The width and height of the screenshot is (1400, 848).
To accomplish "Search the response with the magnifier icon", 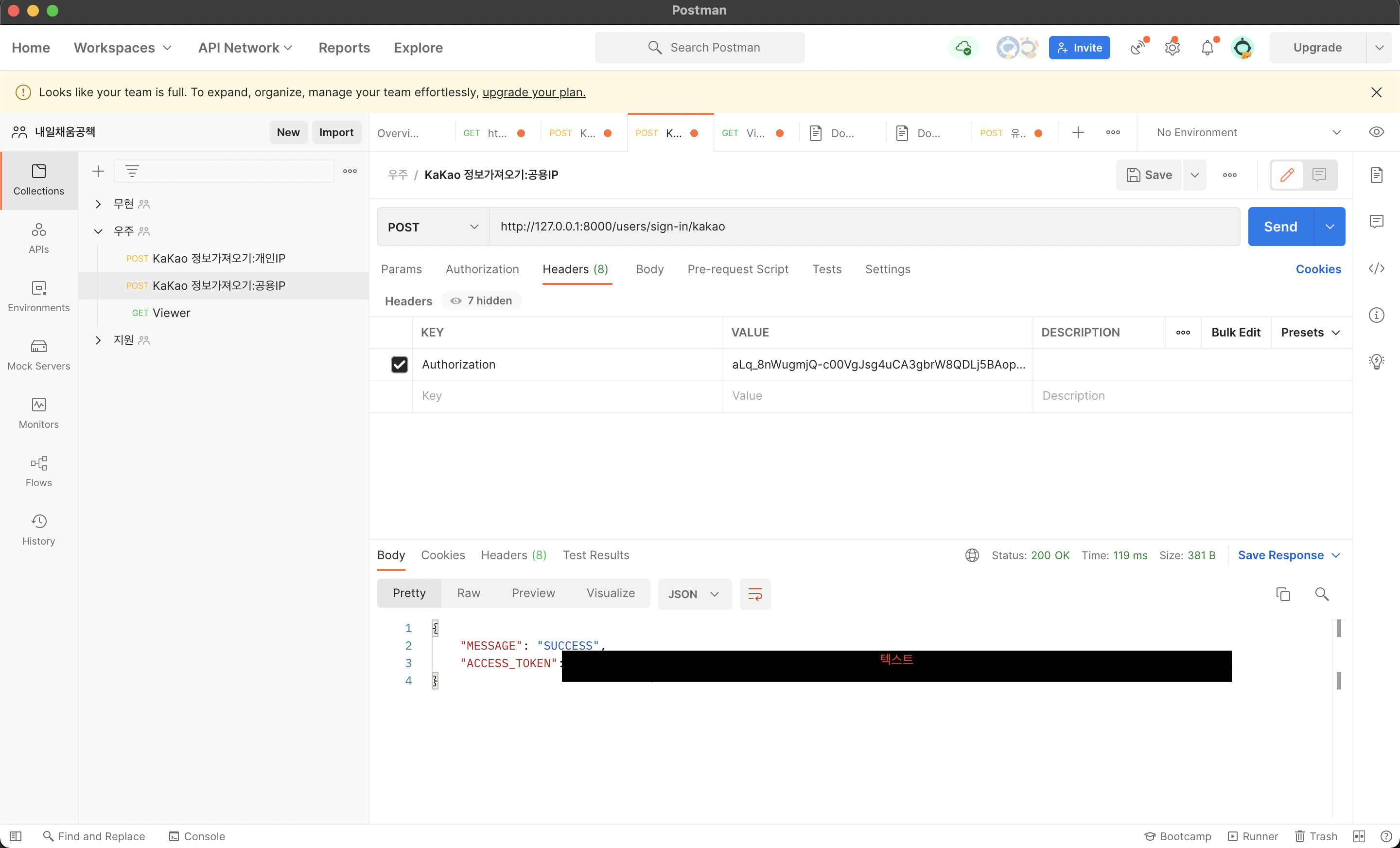I will [x=1321, y=594].
